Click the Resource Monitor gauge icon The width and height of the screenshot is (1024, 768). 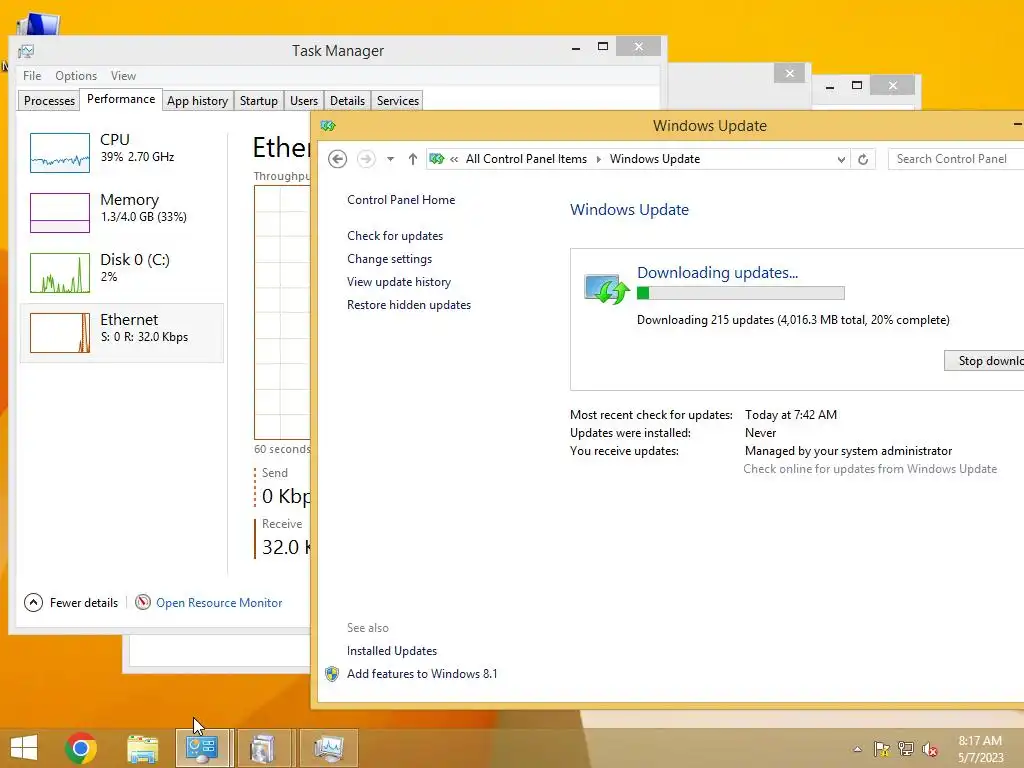click(142, 602)
